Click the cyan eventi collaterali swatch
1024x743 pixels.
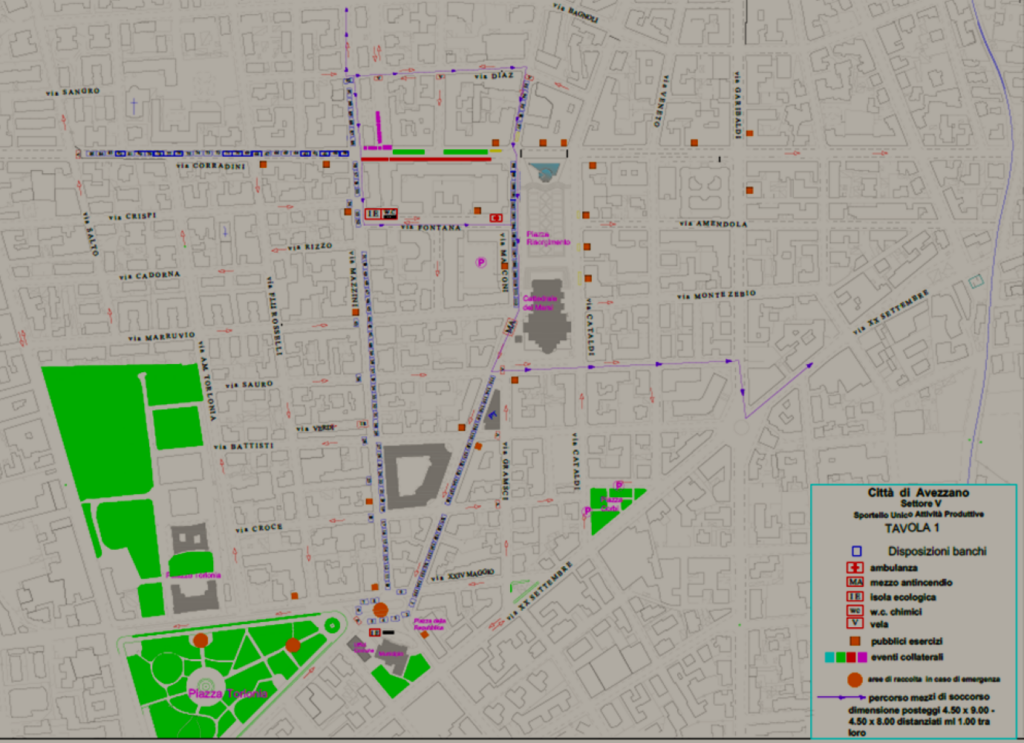[829, 657]
